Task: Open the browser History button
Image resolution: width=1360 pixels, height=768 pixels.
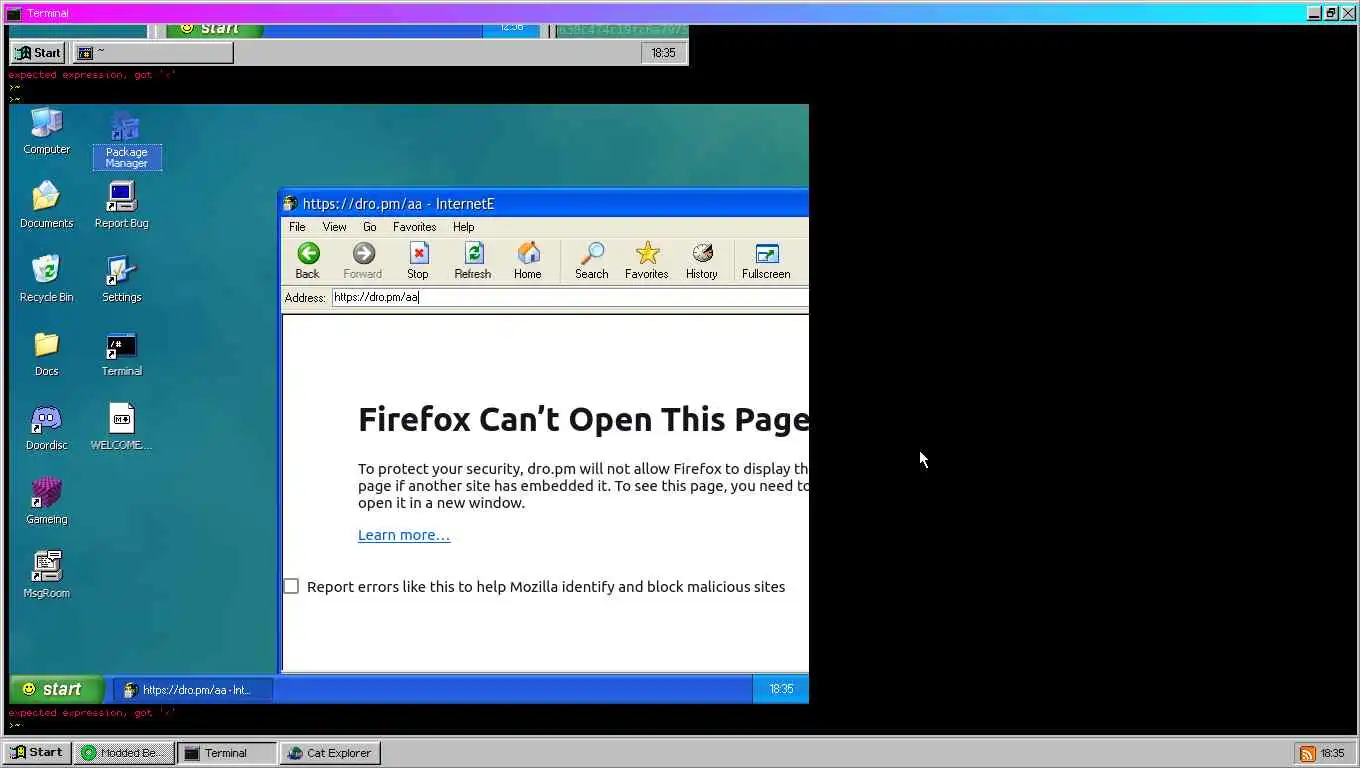Action: pos(702,261)
